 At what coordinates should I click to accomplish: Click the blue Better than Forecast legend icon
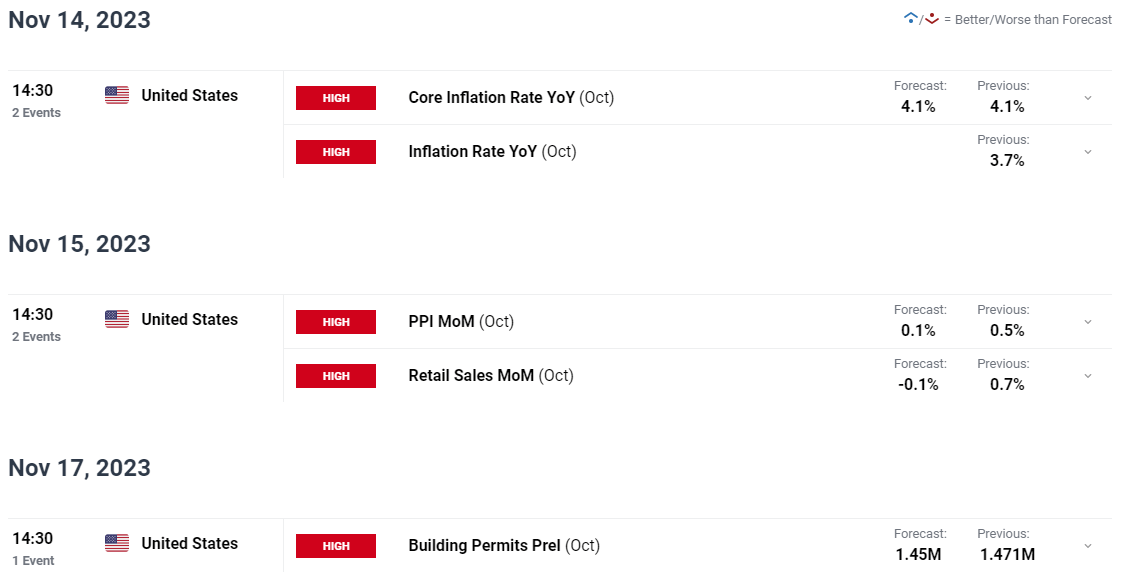click(911, 19)
